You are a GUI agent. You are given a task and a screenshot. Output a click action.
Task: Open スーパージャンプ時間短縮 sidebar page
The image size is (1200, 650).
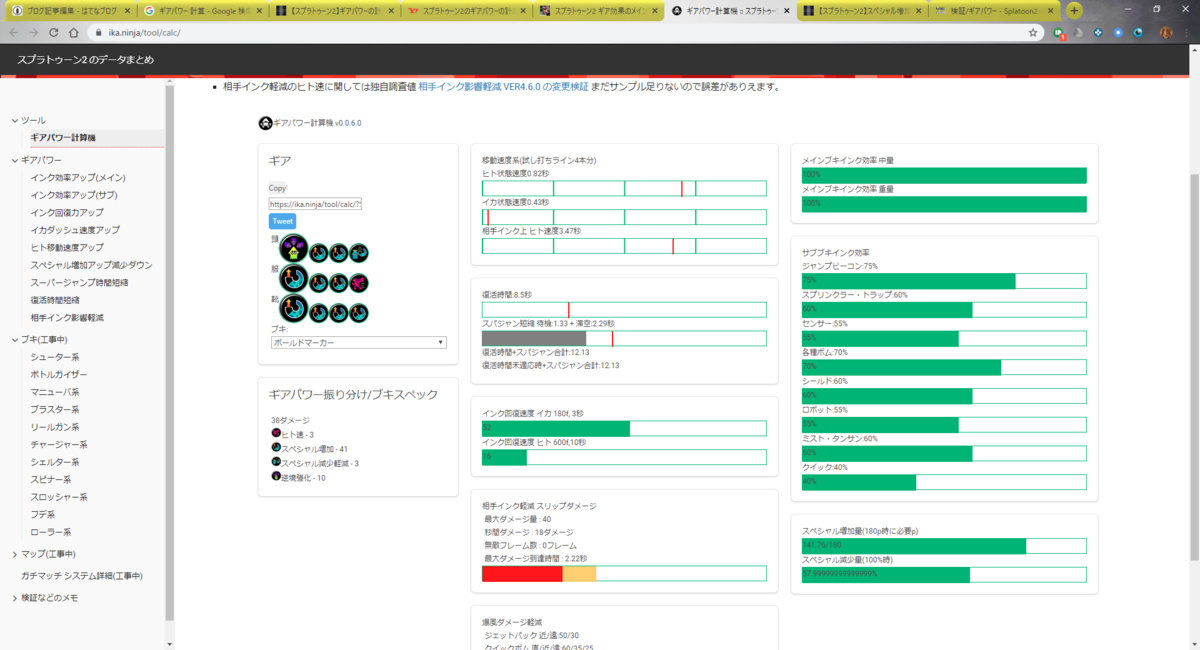pos(80,282)
